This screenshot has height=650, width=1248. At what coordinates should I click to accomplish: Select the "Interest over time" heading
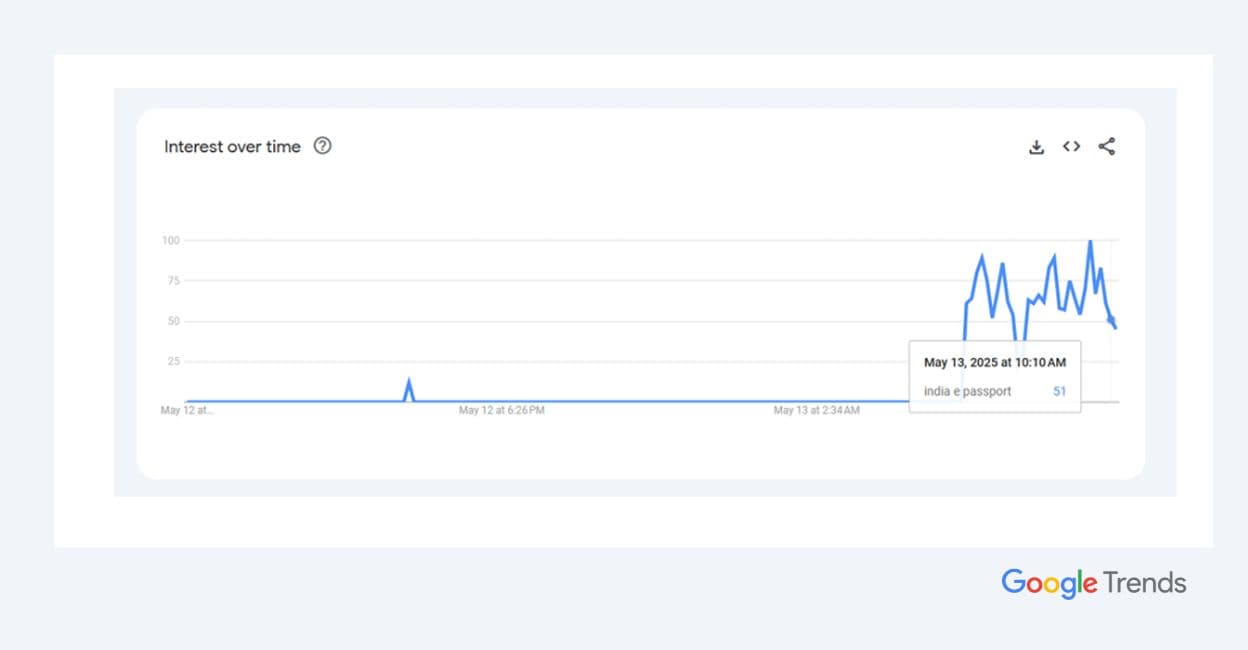pos(232,147)
